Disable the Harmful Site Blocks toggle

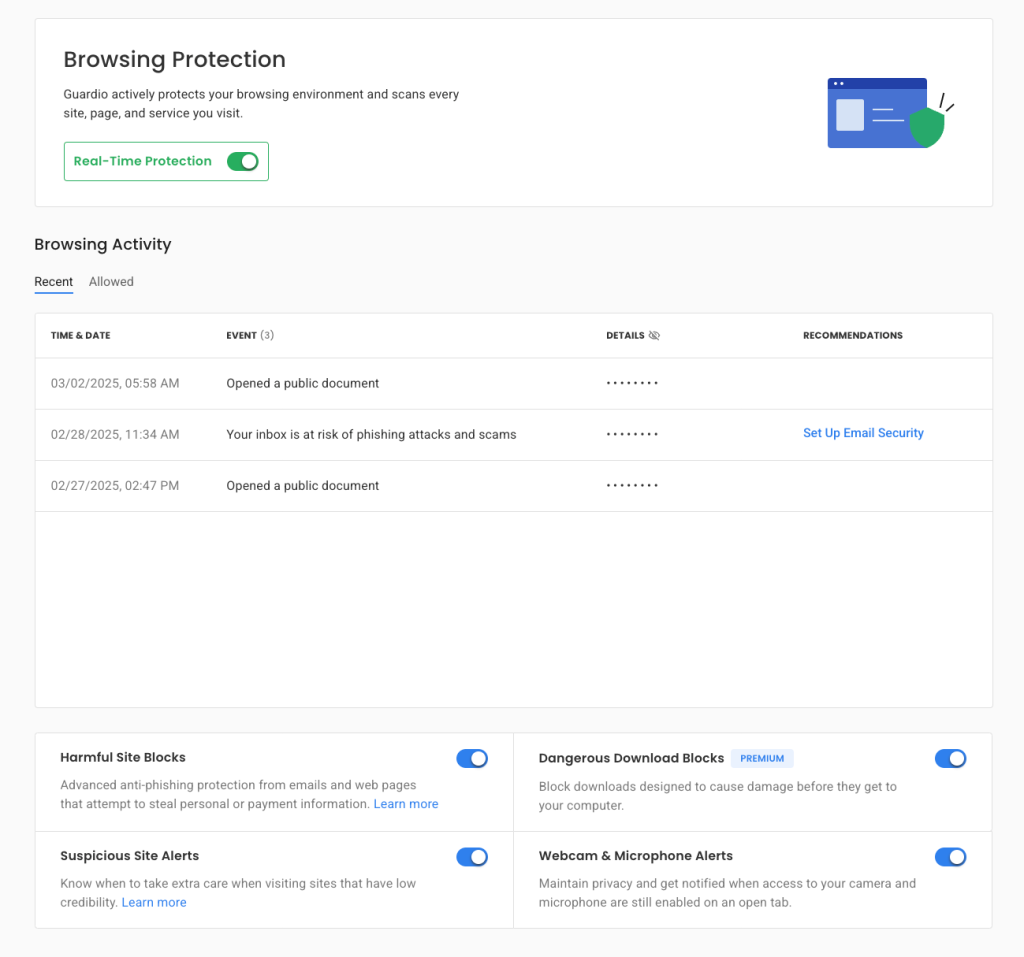tap(471, 758)
